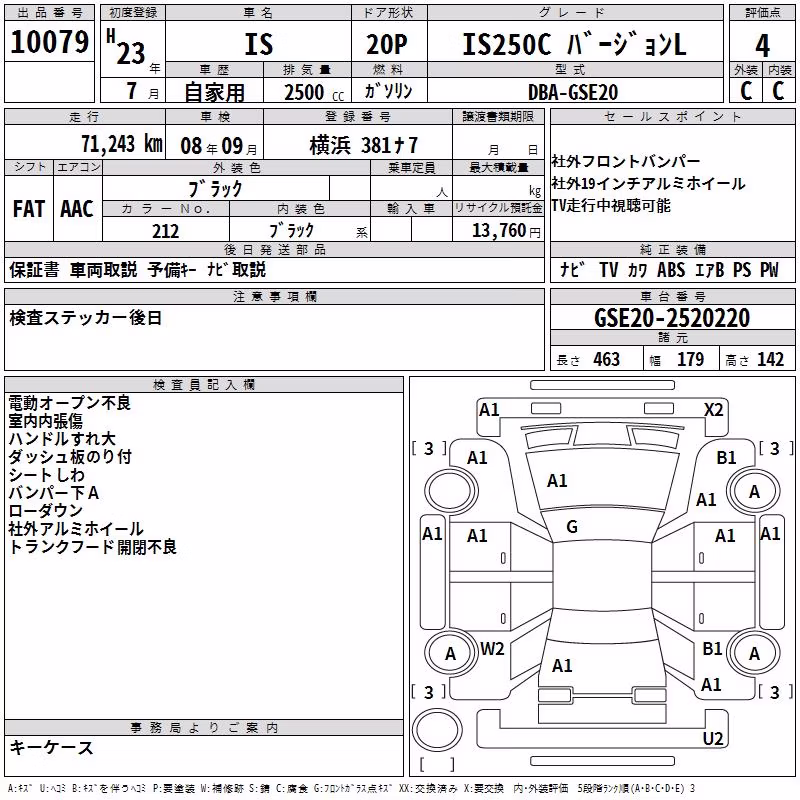Click the grade text IS250C バージョンL
Image resolution: width=800 pixels, height=800 pixels.
(x=574, y=44)
